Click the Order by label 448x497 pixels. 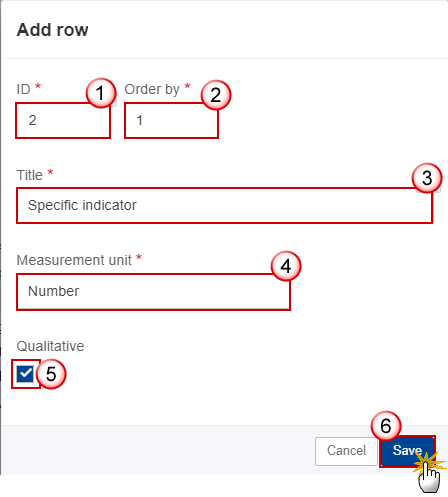(152, 89)
